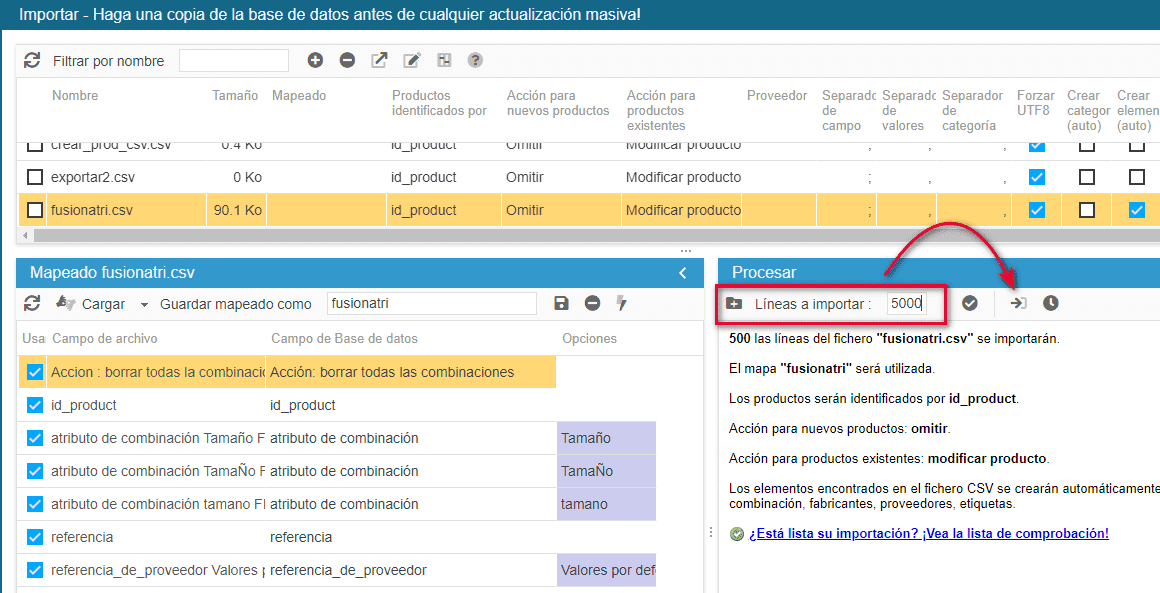Start the import with the arrow icon
1160x593 pixels.
tap(1018, 303)
